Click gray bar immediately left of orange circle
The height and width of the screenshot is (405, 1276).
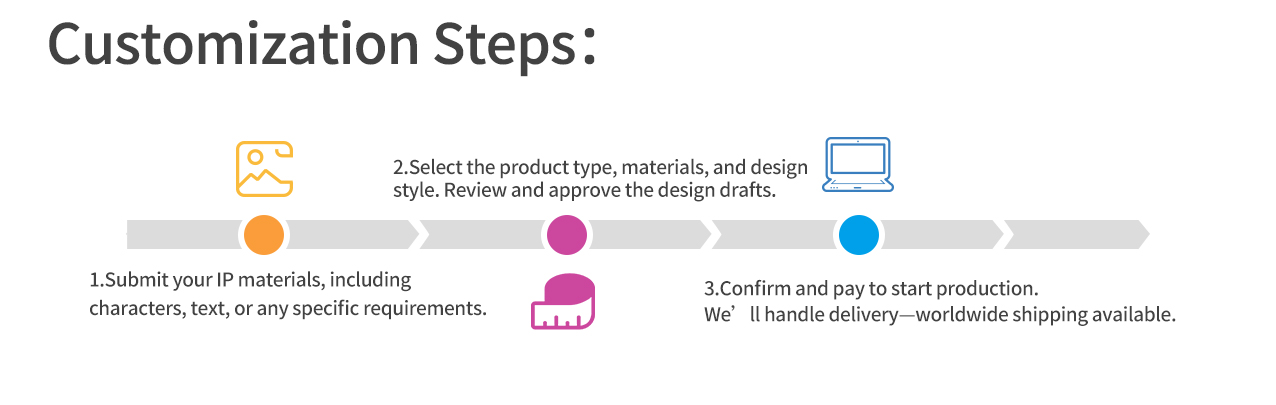183,235
